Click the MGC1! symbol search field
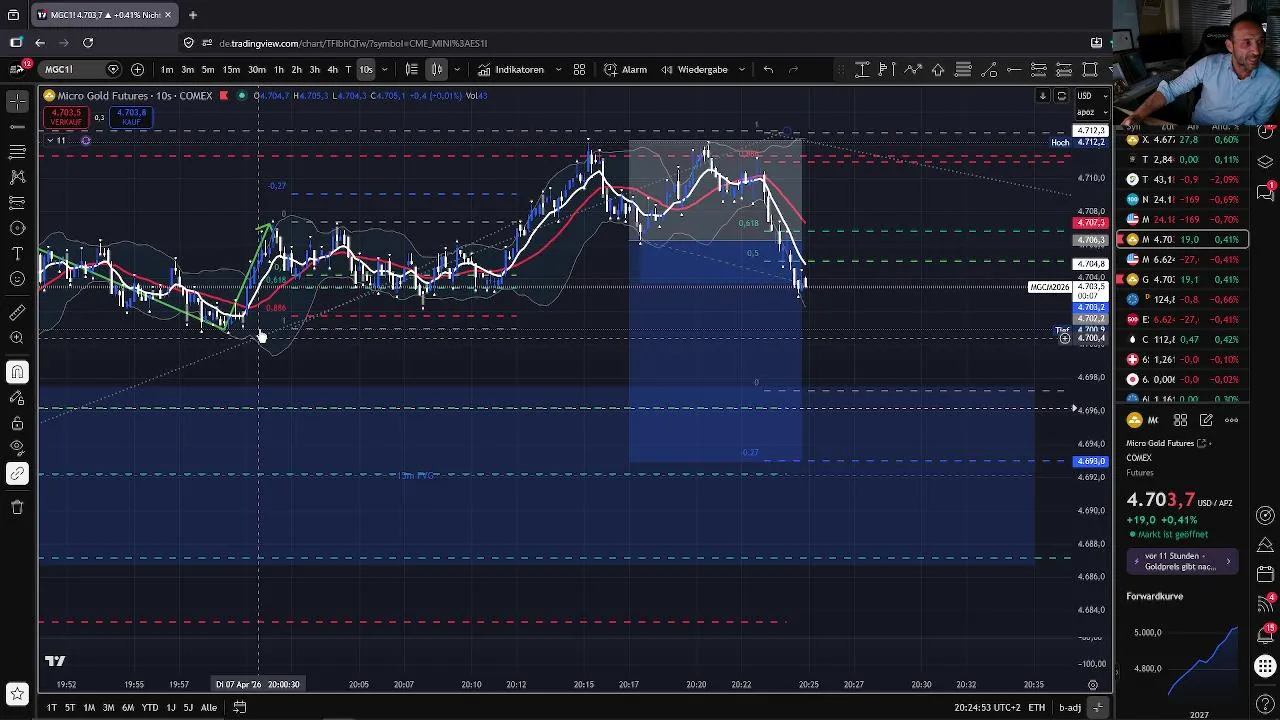Viewport: 1280px width, 720px height. 80,69
